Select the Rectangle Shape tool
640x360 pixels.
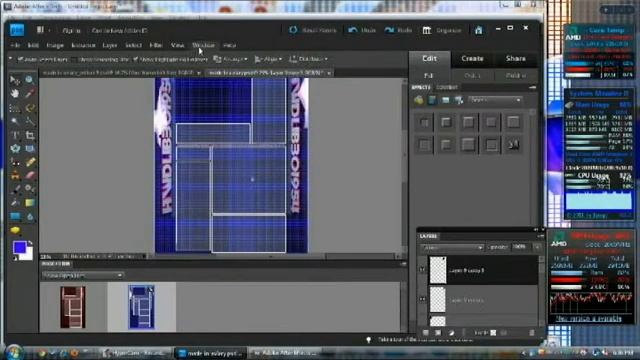[x=15, y=216]
